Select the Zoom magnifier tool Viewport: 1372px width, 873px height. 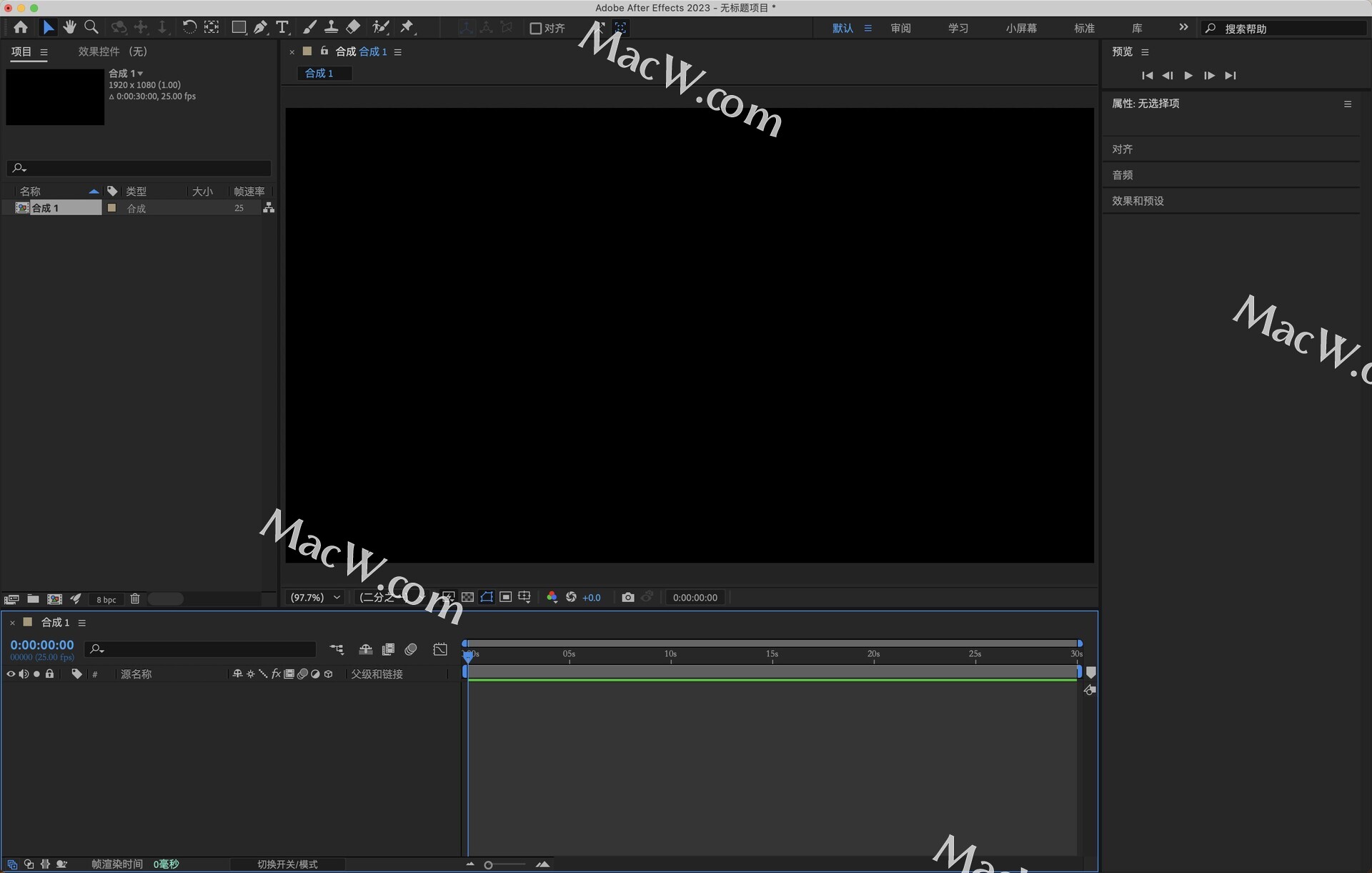pos(91,27)
